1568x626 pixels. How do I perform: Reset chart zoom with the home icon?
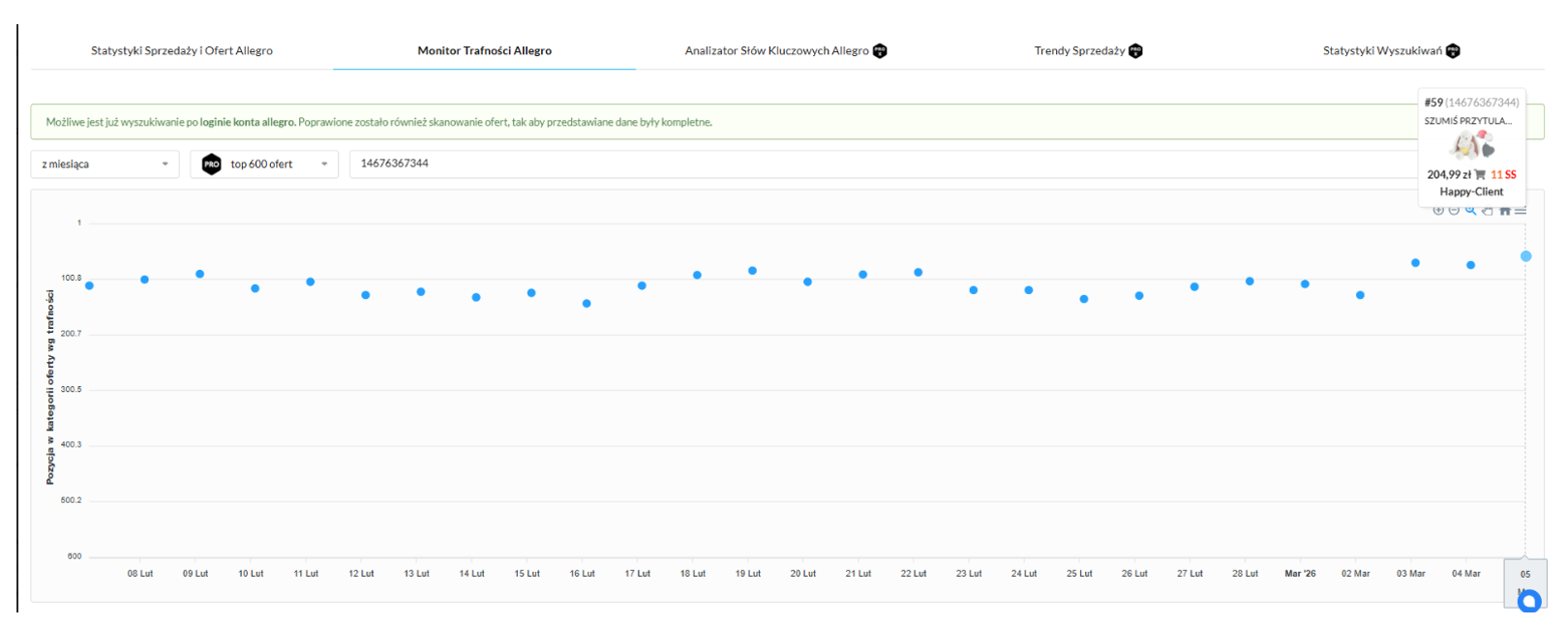[x=1505, y=210]
